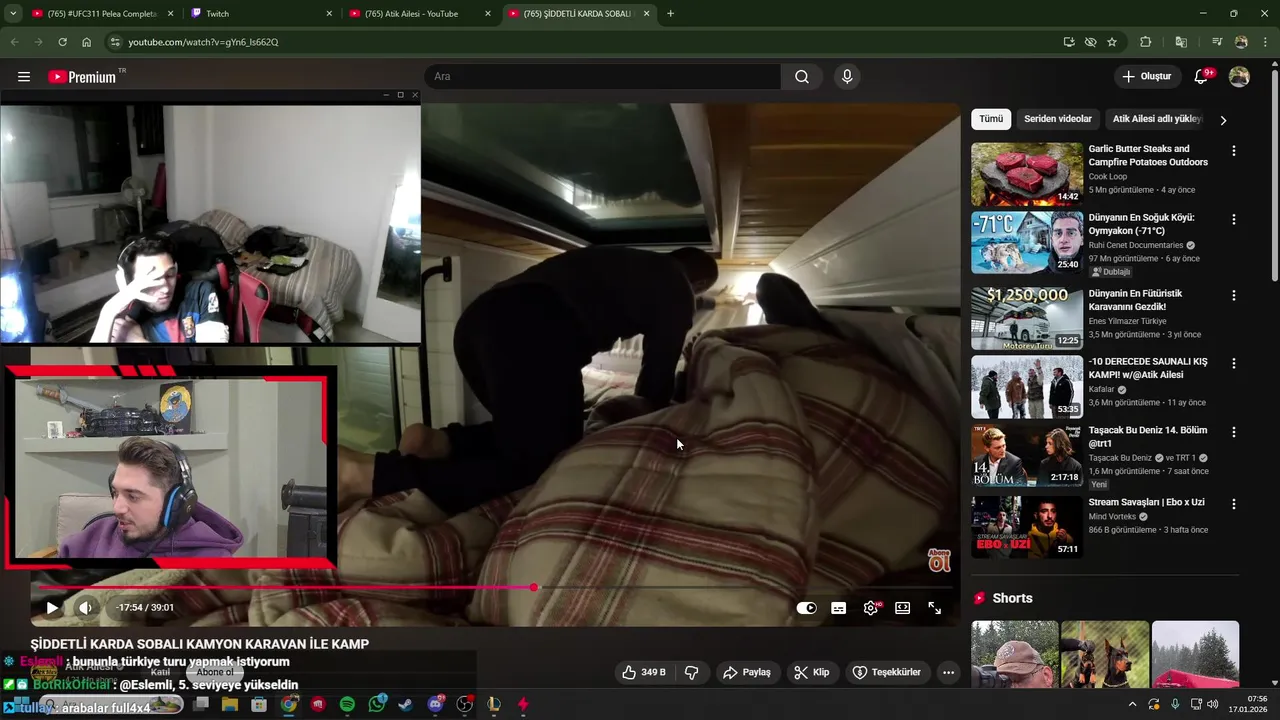Open Garlic Butter Steaks video thumbnail
The width and height of the screenshot is (1280, 720).
coord(1027,174)
